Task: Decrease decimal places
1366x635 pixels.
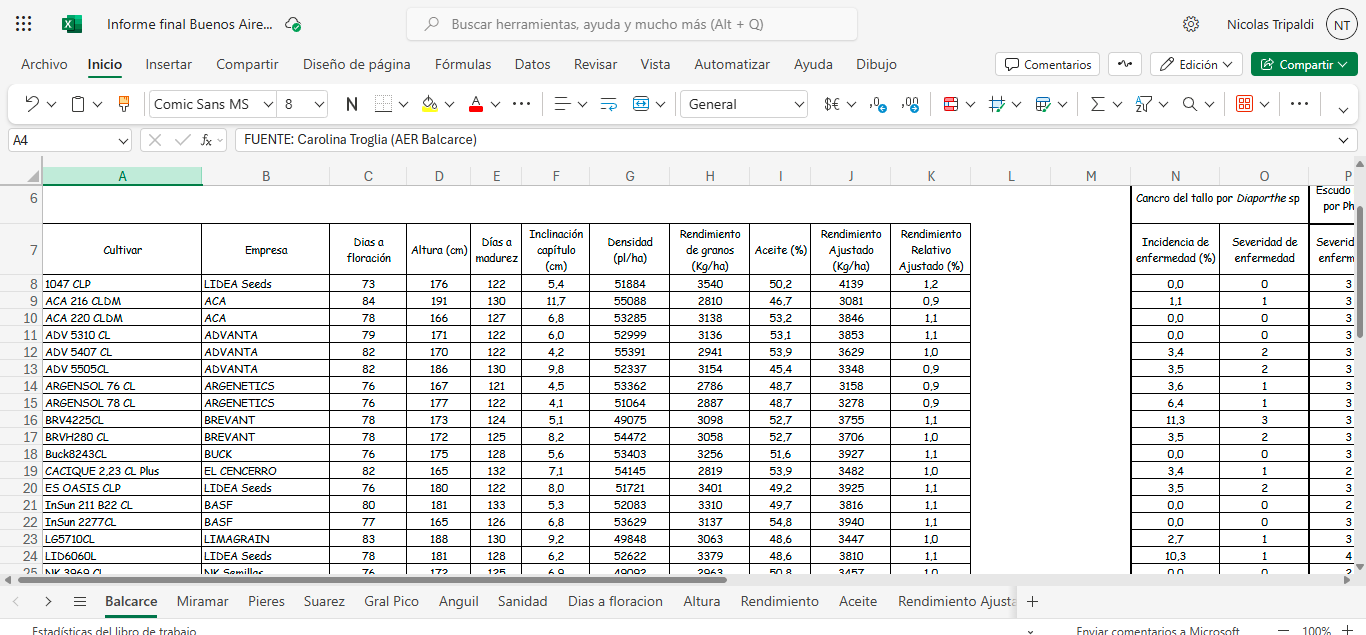Action: (878, 104)
